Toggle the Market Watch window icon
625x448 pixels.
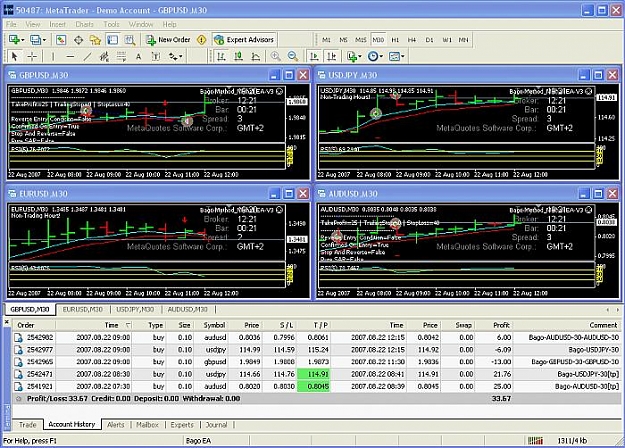coord(61,40)
